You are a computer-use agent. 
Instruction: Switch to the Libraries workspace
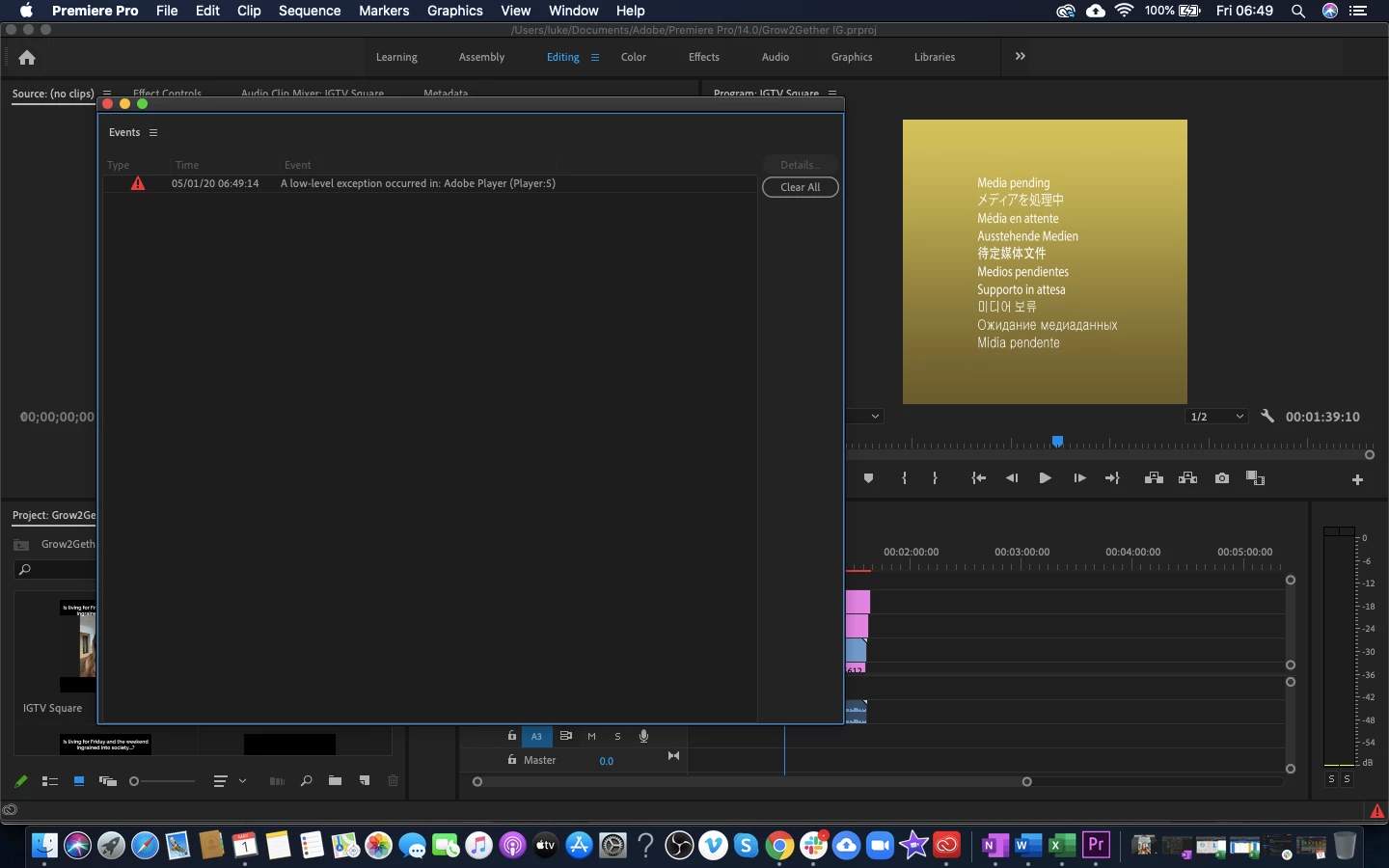(x=935, y=57)
